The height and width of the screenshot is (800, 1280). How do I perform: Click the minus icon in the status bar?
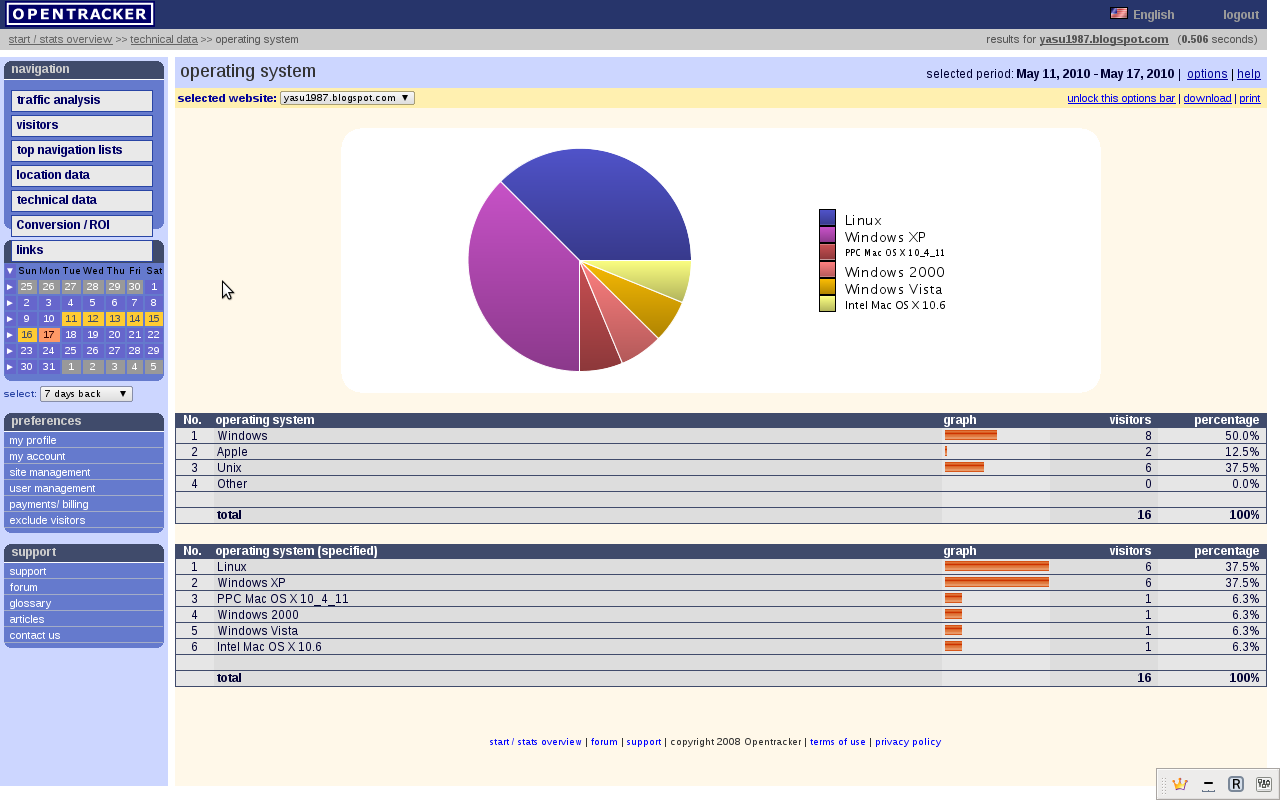click(1208, 784)
